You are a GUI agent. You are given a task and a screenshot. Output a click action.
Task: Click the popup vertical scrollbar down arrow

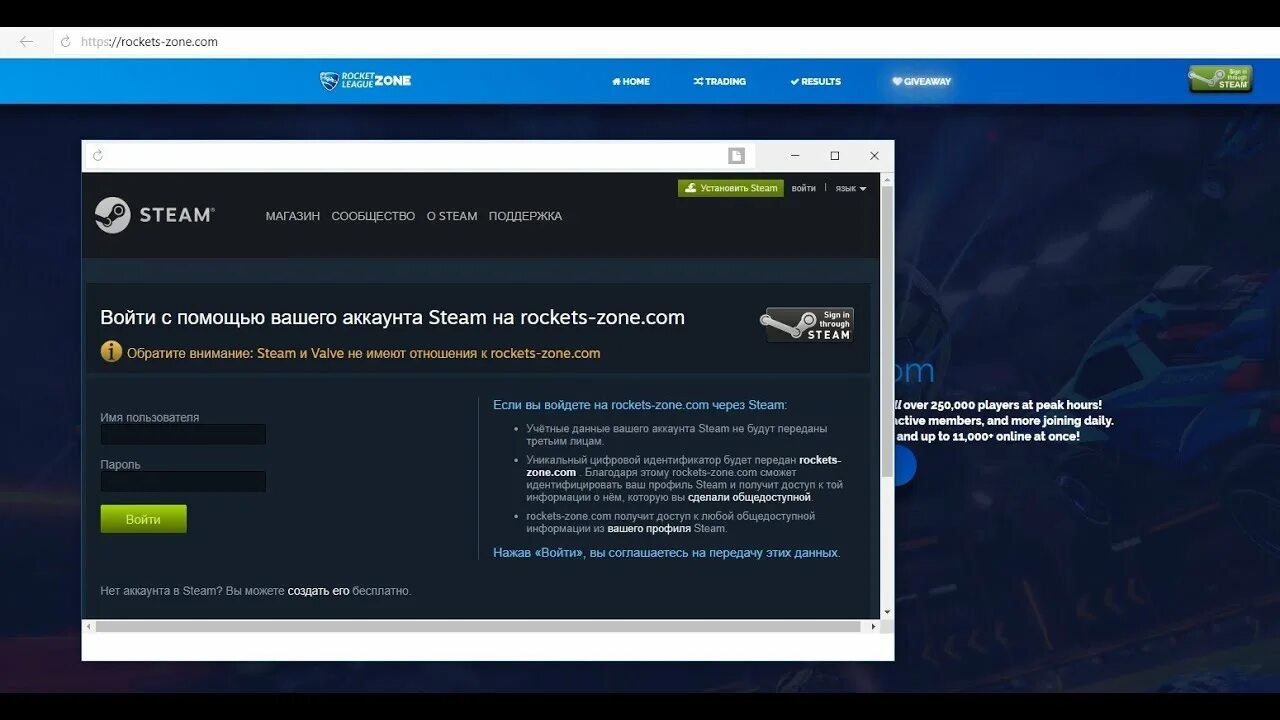tap(887, 612)
